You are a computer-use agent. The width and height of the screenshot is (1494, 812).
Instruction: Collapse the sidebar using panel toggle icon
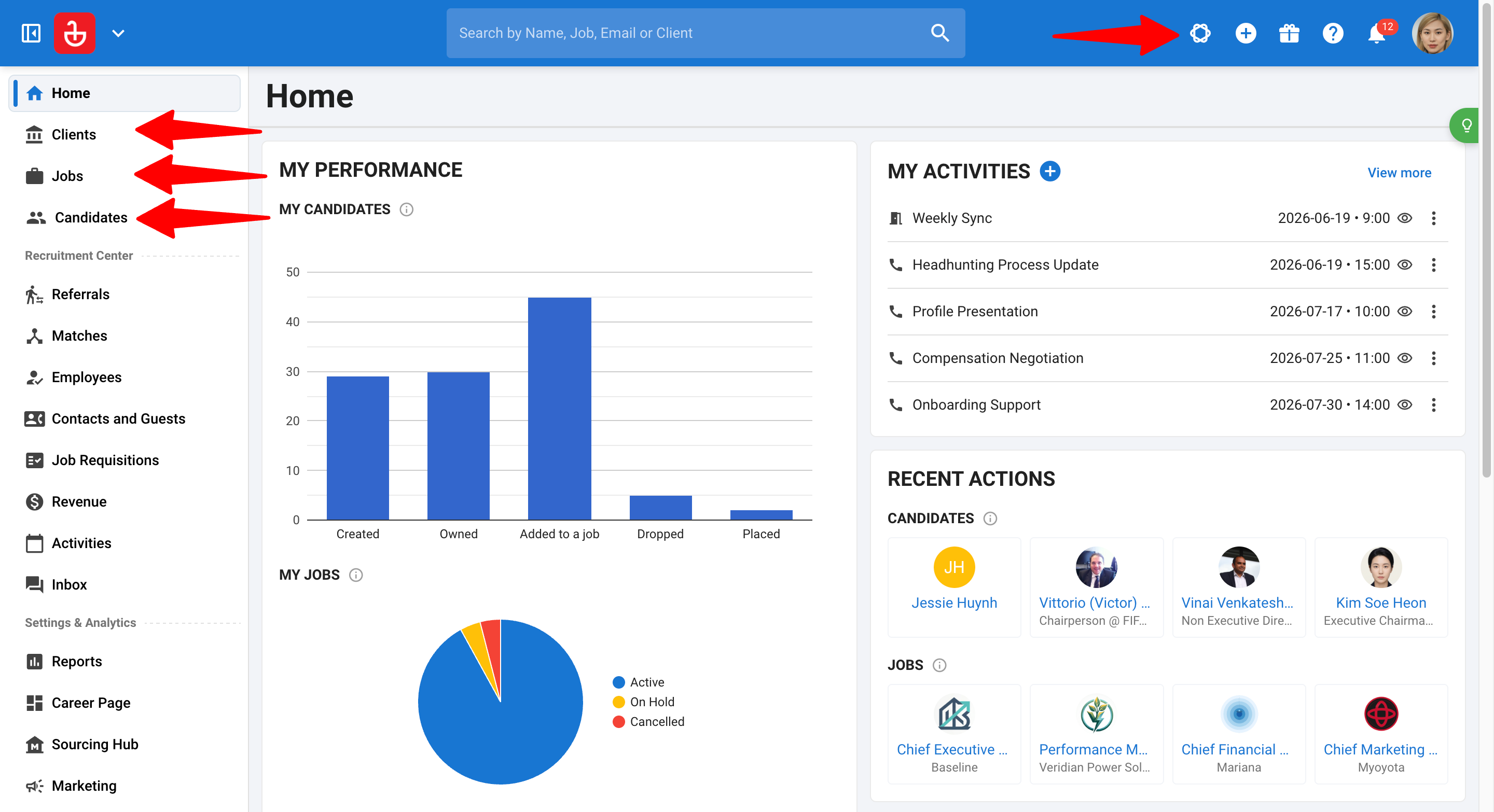point(31,33)
